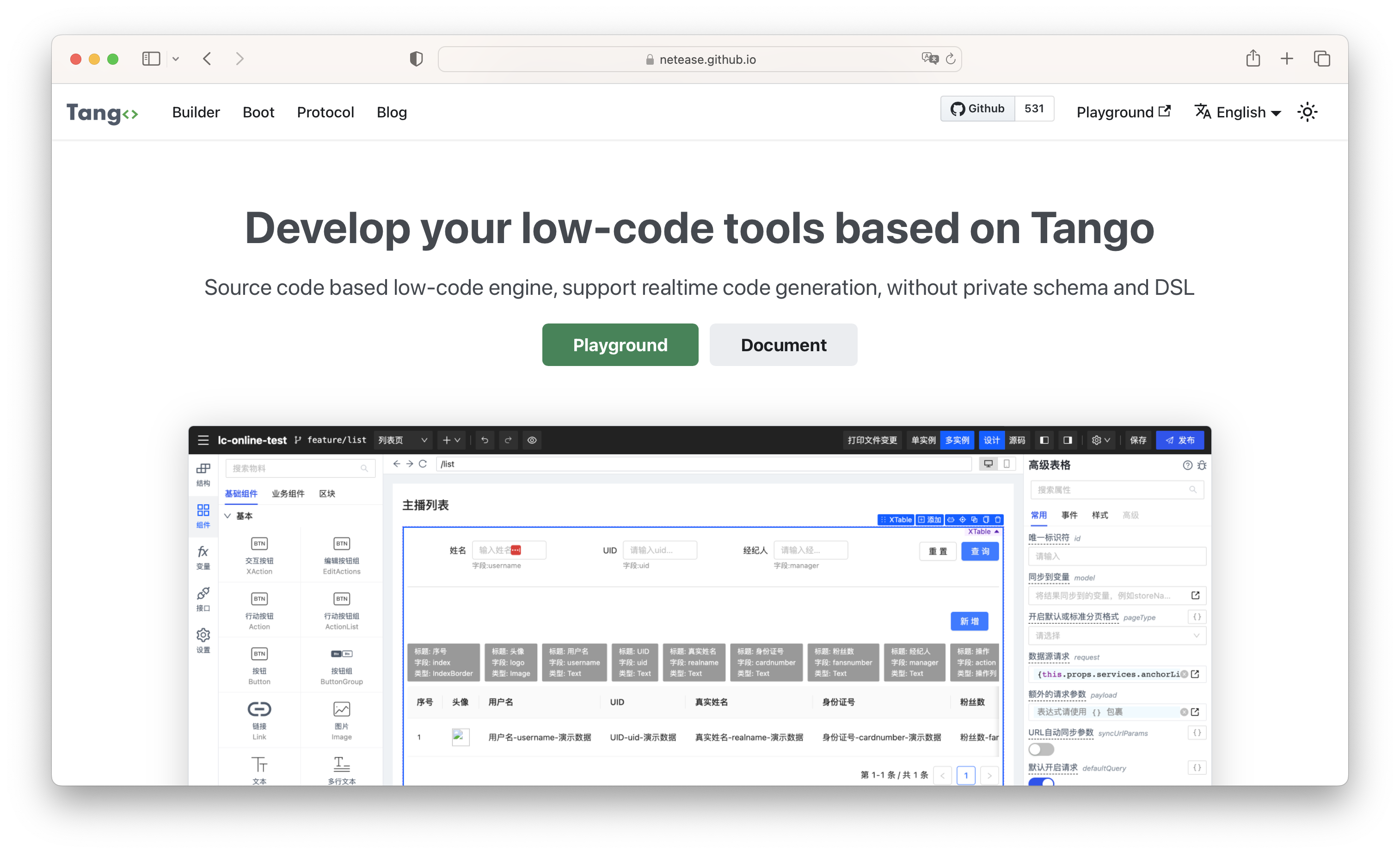Click the 531 star count badge
Viewport: 1400px width, 854px height.
pos(1034,109)
